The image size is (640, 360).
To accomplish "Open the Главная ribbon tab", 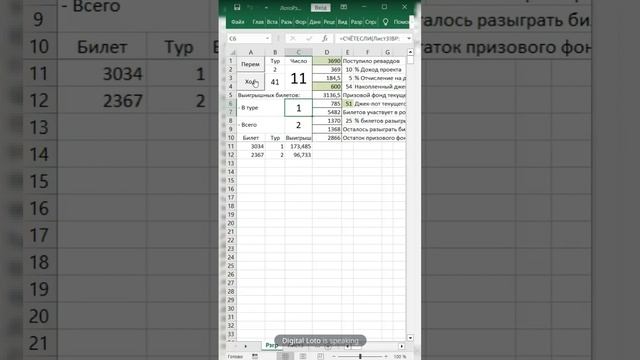I will (x=258, y=22).
